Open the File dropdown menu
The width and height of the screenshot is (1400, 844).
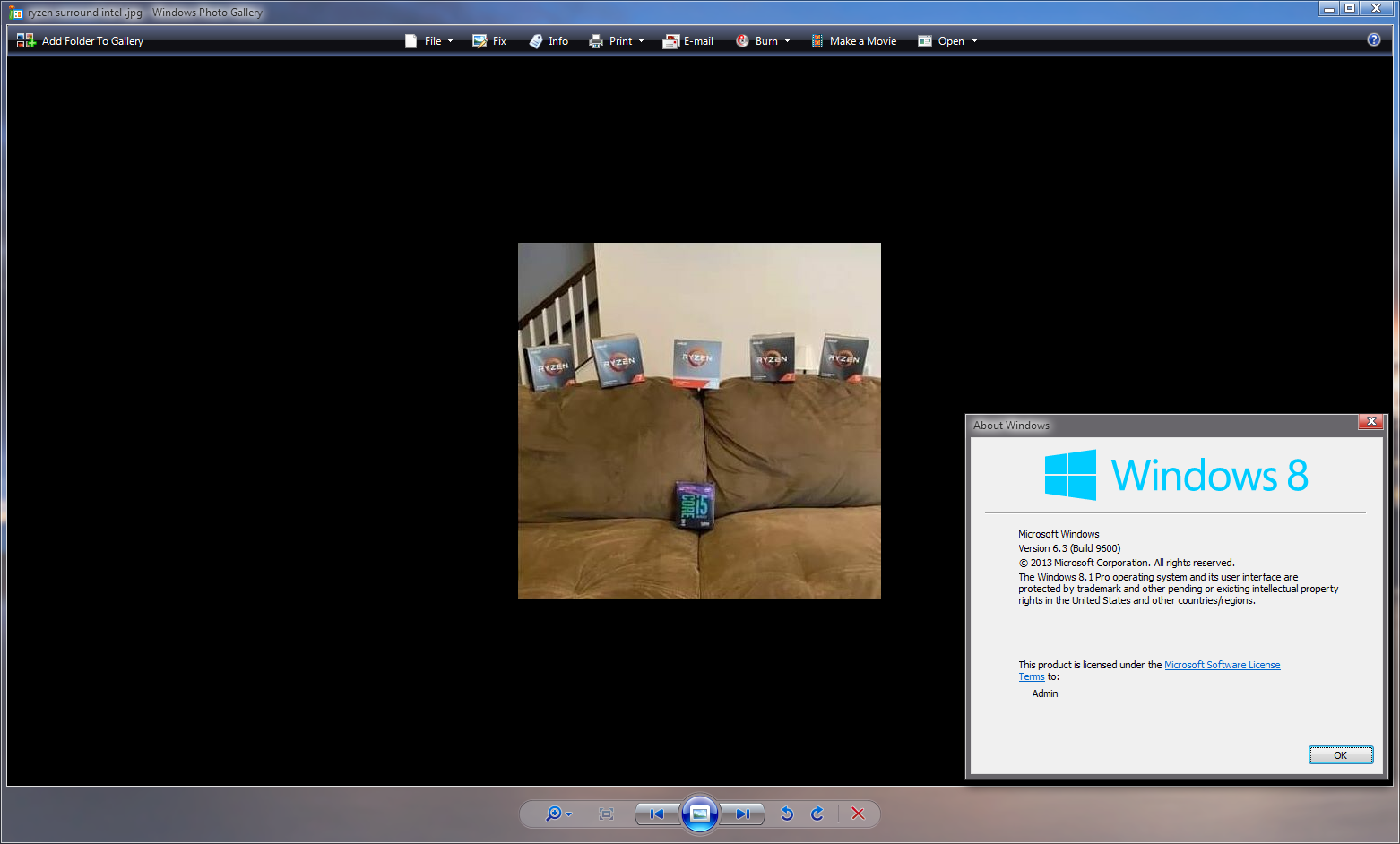pos(429,41)
